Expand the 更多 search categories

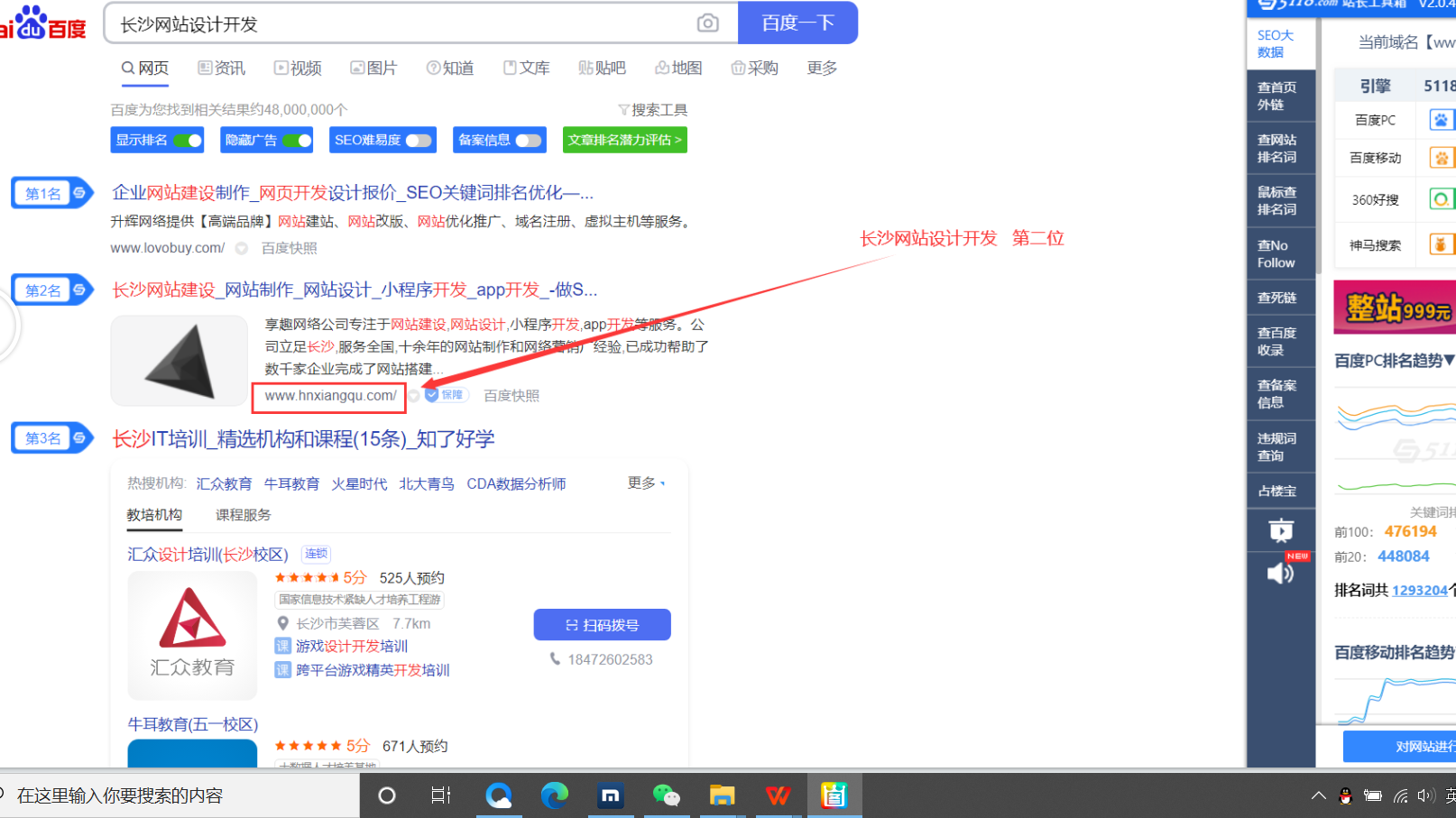coord(822,69)
